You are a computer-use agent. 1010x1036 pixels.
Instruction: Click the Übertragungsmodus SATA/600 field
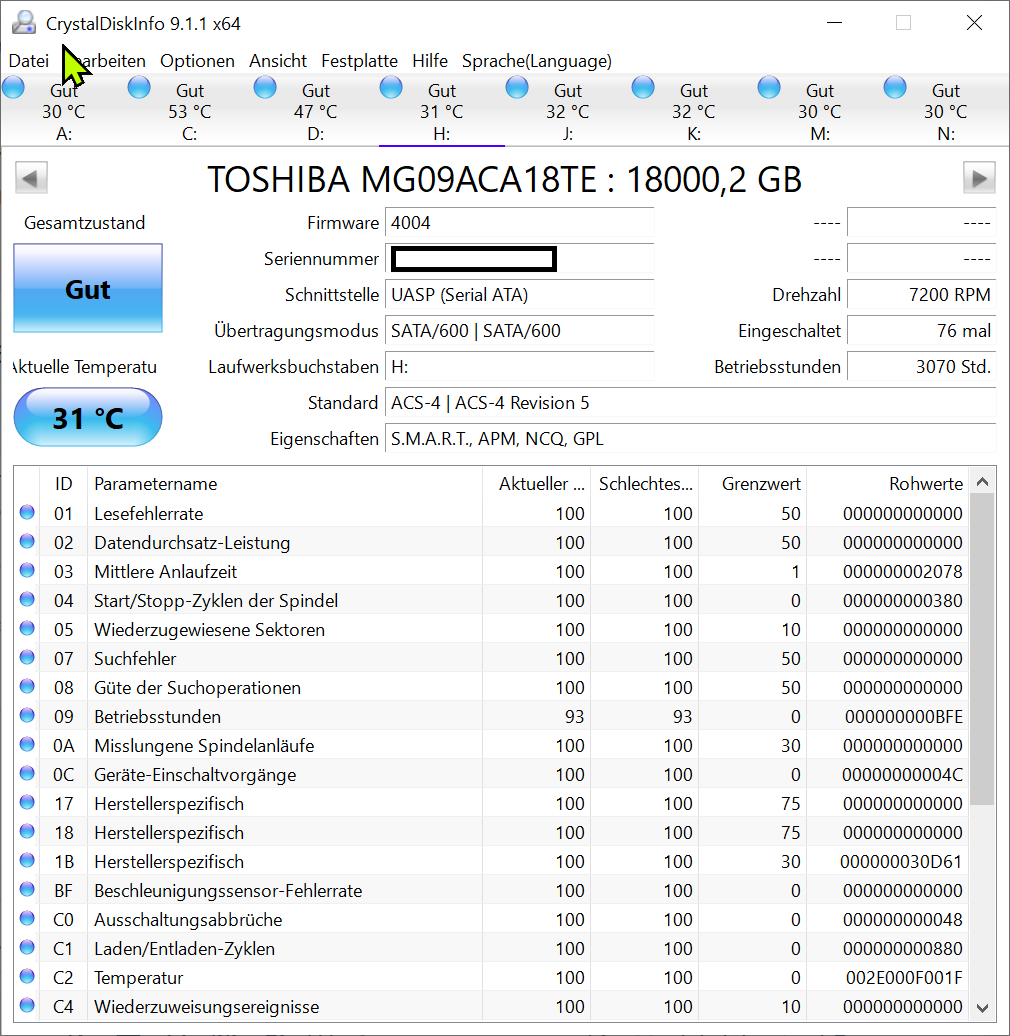click(520, 330)
